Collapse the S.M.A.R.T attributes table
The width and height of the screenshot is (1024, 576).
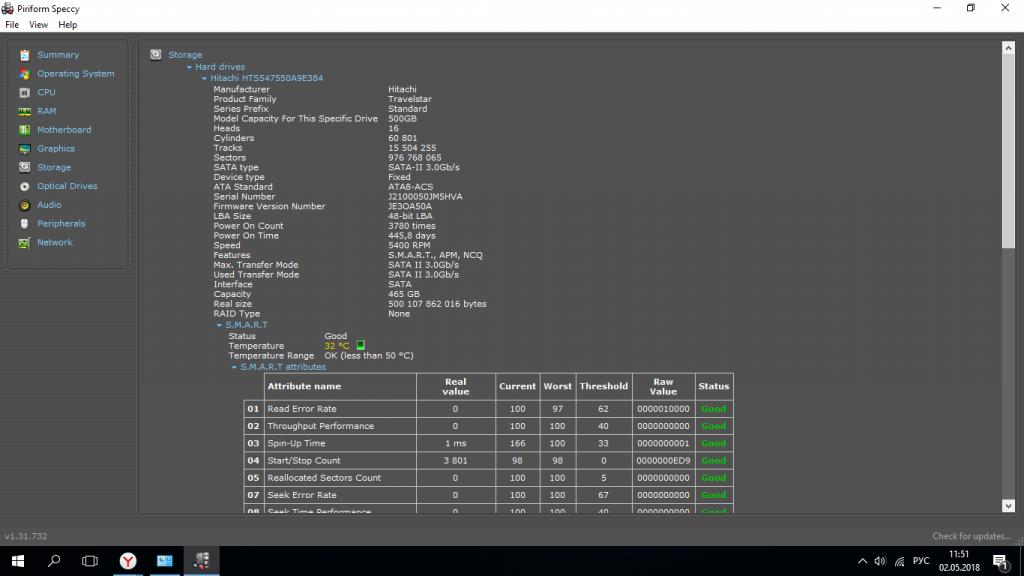coord(234,367)
